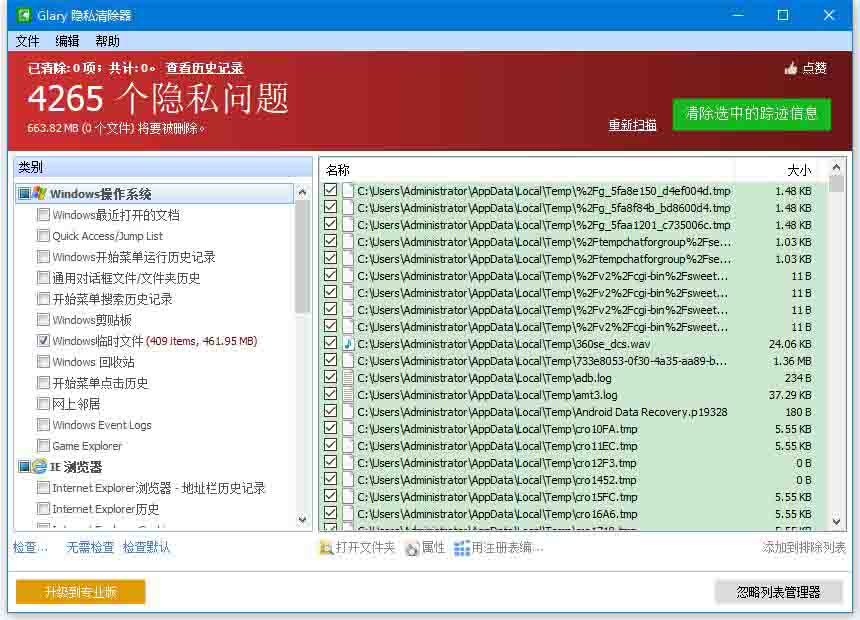This screenshot has height=620, width=860.
Task: Click the 属性 properties icon
Action: (x=412, y=548)
